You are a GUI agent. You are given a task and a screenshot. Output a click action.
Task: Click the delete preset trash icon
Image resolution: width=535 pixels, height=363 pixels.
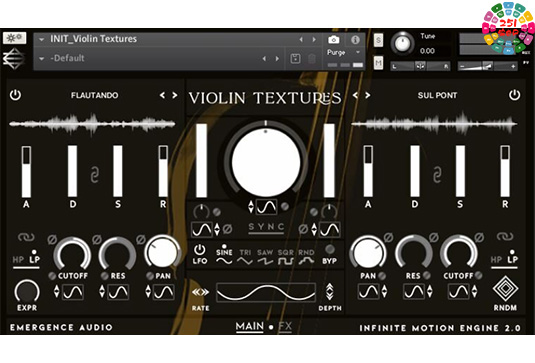312,59
